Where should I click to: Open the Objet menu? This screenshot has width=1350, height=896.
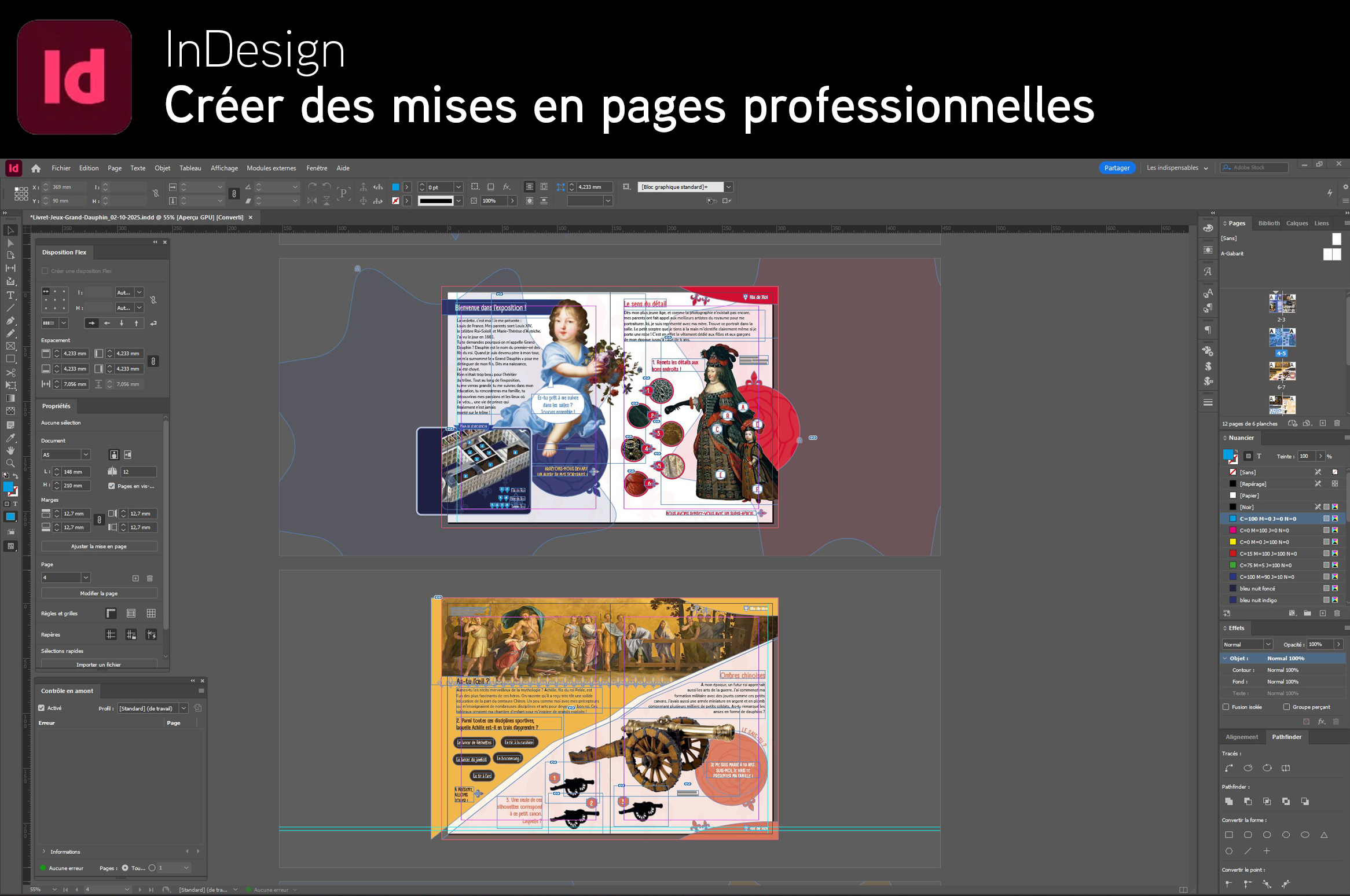tap(162, 168)
